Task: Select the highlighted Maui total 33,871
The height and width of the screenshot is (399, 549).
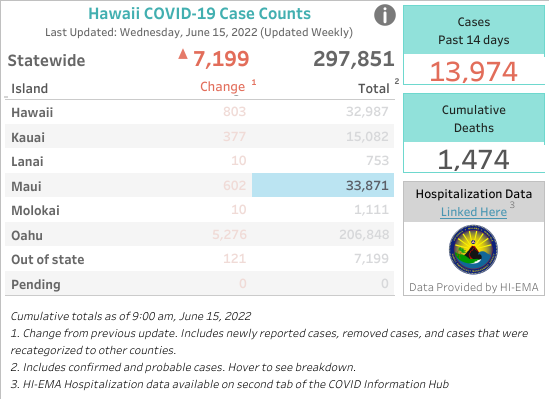Action: [323, 185]
